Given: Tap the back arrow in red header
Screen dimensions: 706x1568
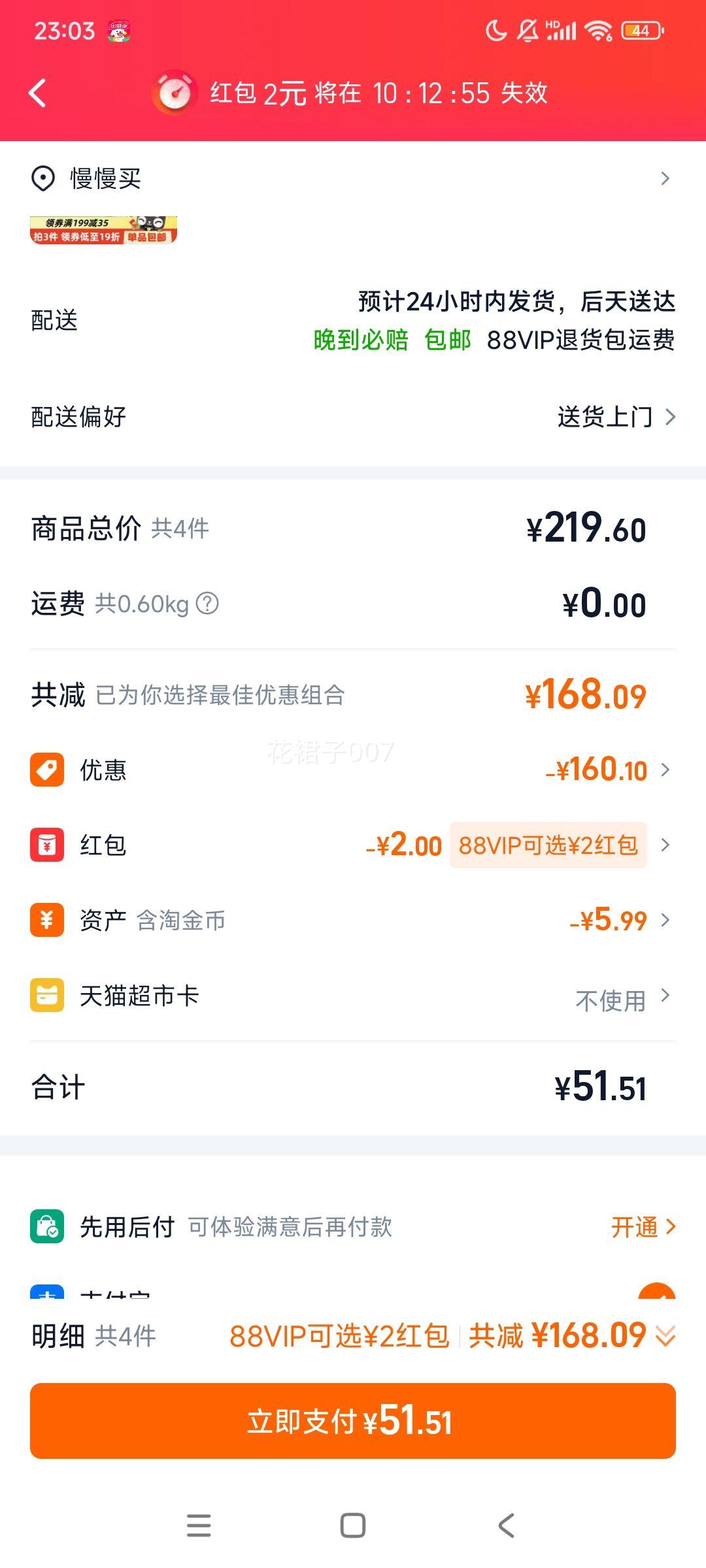Looking at the screenshot, I should click(38, 93).
